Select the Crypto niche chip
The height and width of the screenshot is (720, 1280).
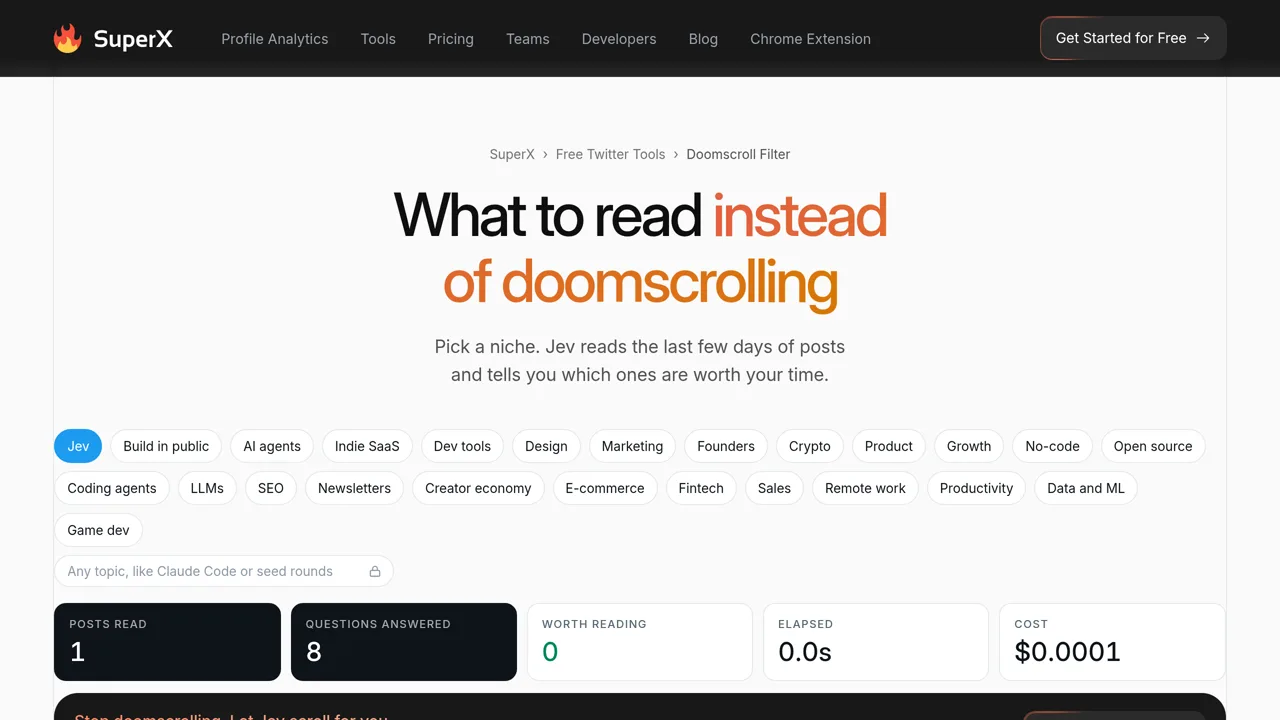click(x=810, y=446)
